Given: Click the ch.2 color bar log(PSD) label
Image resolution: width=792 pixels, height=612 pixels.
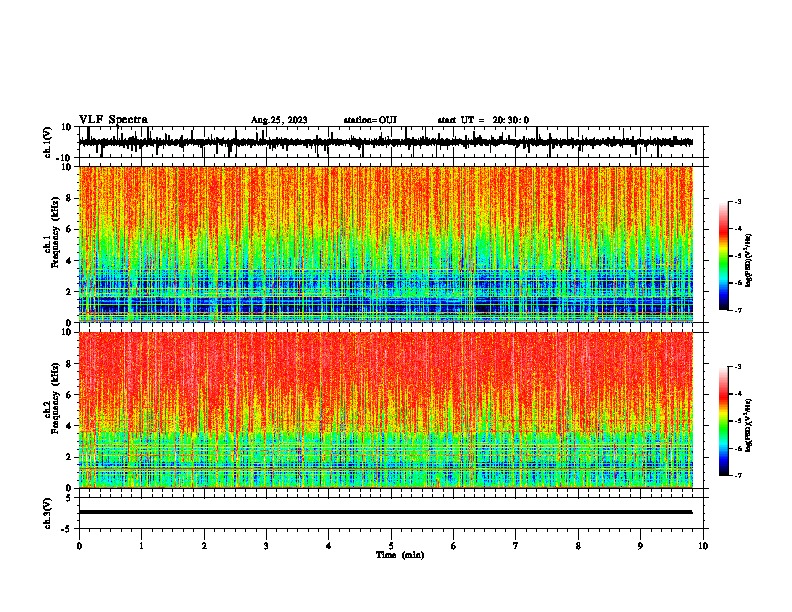Looking at the screenshot, I should point(748,426).
